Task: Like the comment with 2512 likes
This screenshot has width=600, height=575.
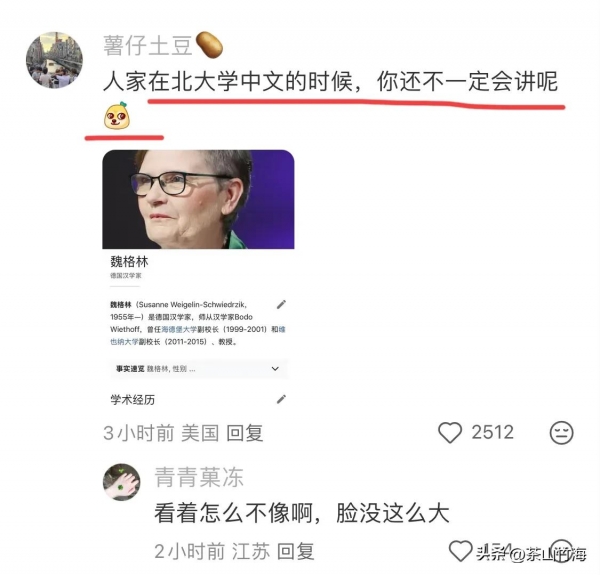Action: [450, 433]
